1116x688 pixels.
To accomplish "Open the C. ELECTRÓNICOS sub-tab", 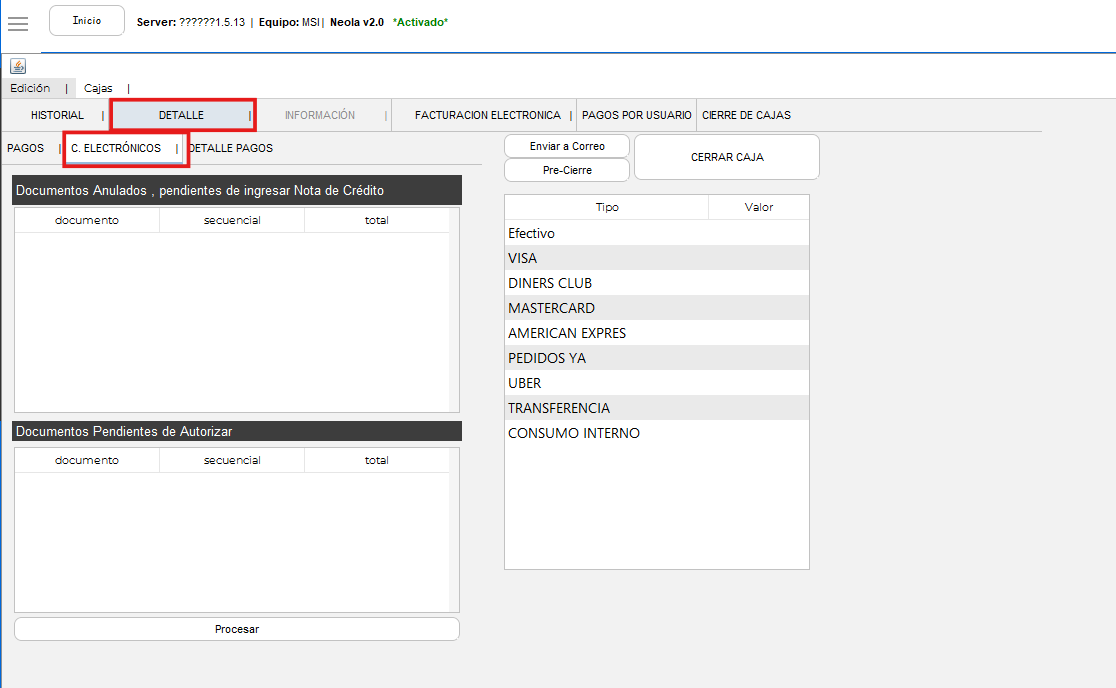I will 116,148.
